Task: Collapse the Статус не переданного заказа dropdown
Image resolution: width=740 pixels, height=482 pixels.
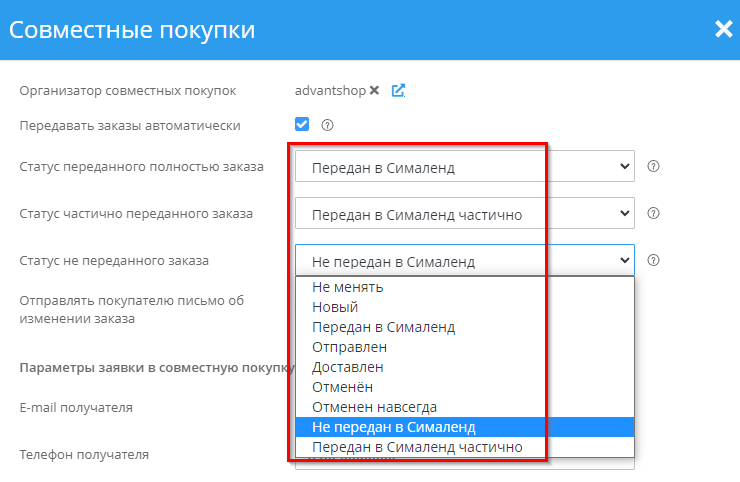Action: tap(464, 261)
